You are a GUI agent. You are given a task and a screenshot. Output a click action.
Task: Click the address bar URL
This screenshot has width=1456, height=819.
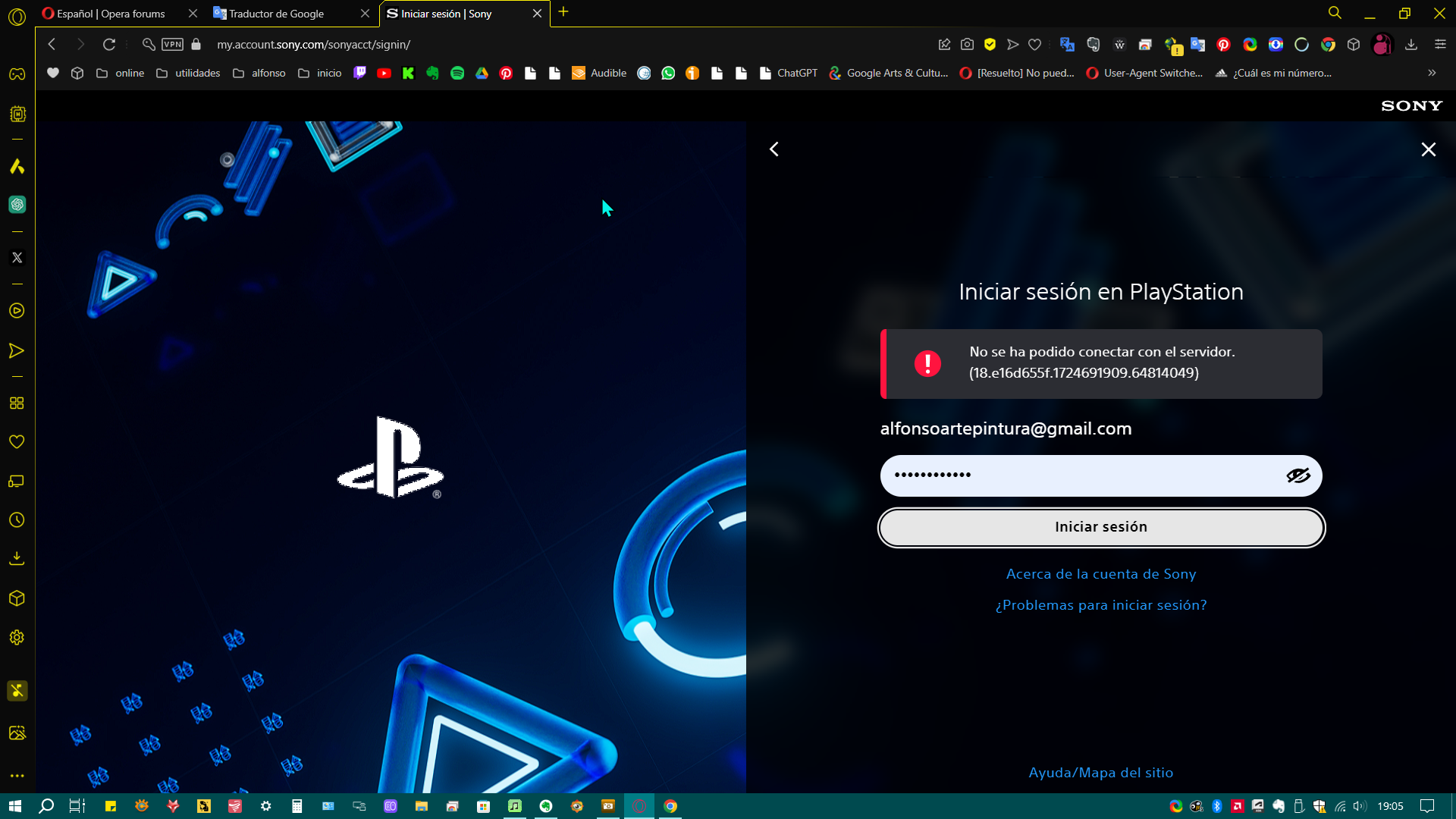(x=313, y=45)
